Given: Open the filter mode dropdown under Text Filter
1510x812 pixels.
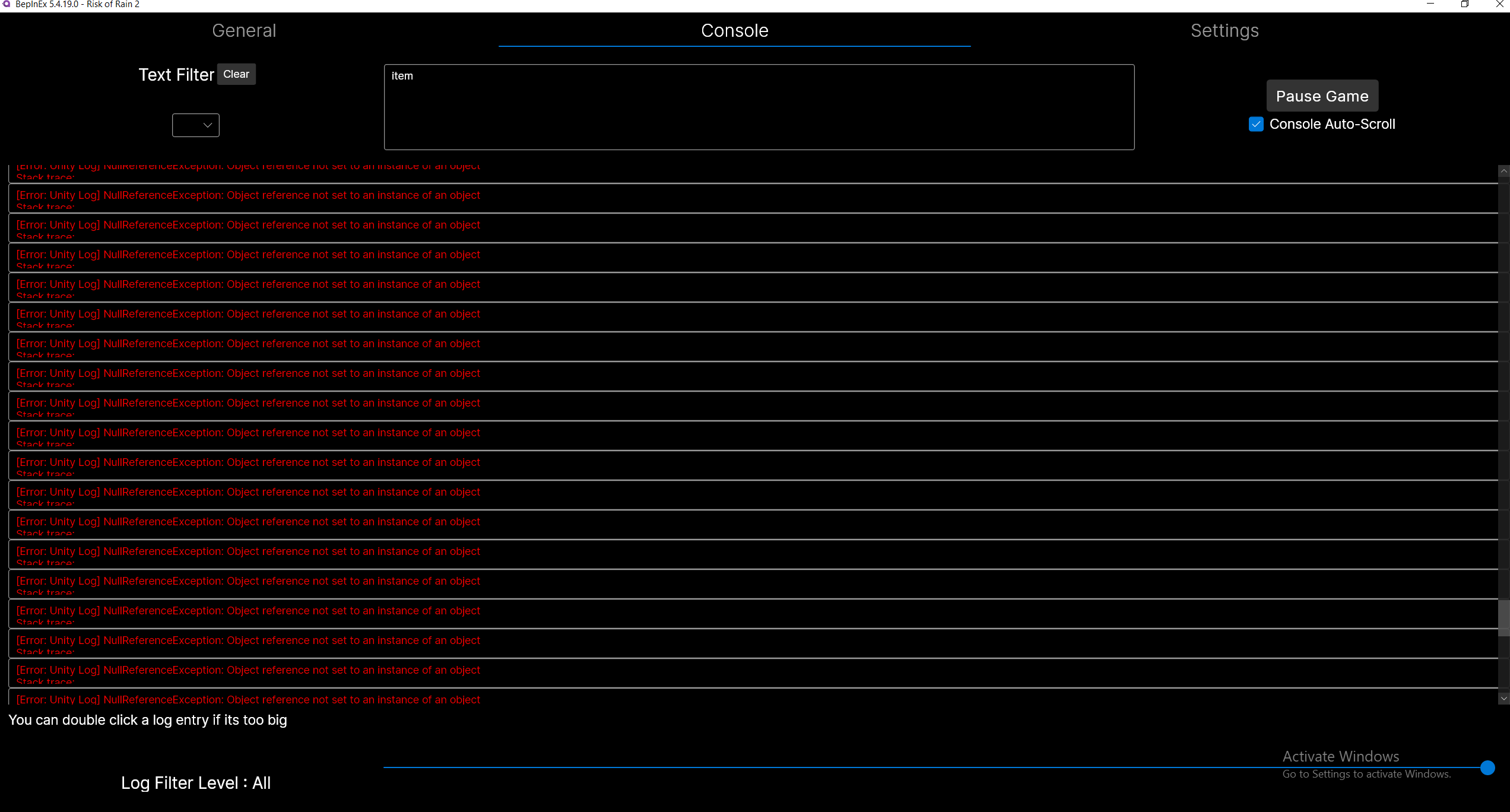Looking at the screenshot, I should [195, 125].
